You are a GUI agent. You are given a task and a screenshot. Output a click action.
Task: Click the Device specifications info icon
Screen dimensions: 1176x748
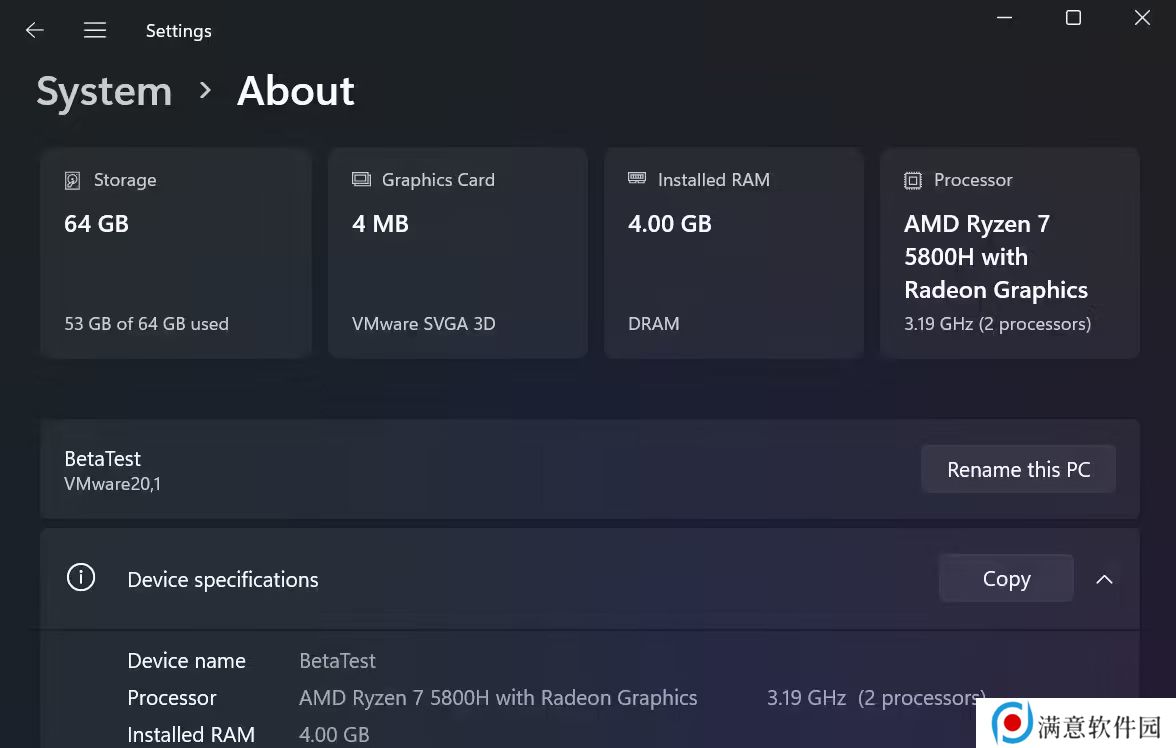(81, 578)
